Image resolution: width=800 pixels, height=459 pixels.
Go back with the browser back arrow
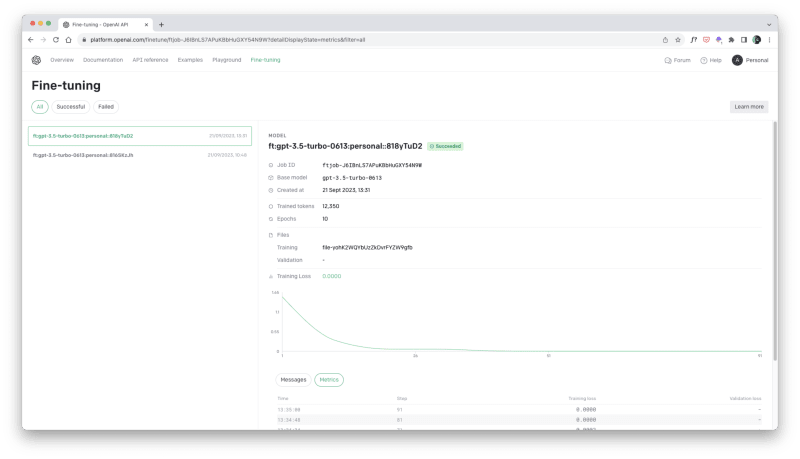coord(31,40)
